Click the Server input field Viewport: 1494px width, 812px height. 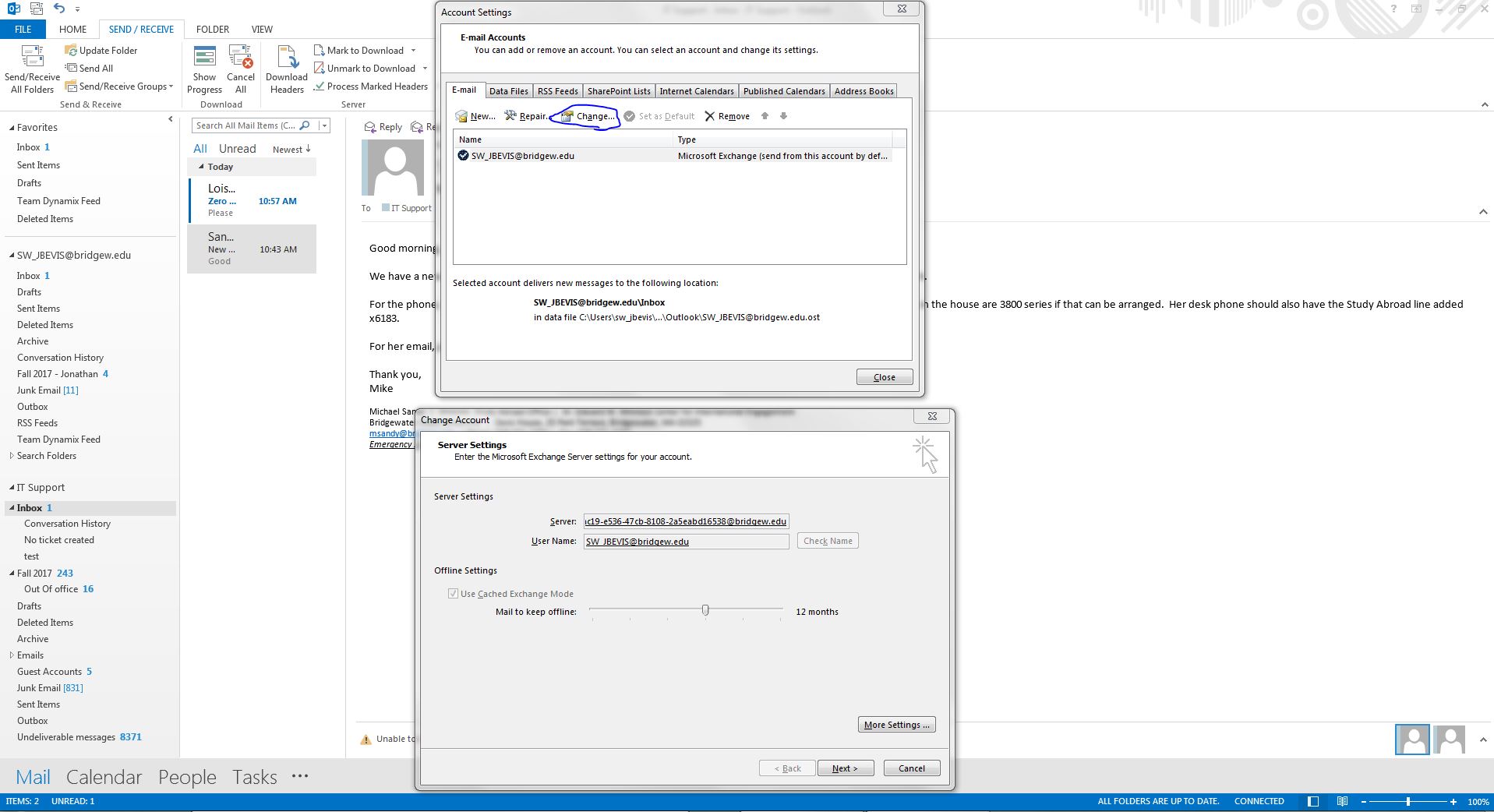click(686, 521)
